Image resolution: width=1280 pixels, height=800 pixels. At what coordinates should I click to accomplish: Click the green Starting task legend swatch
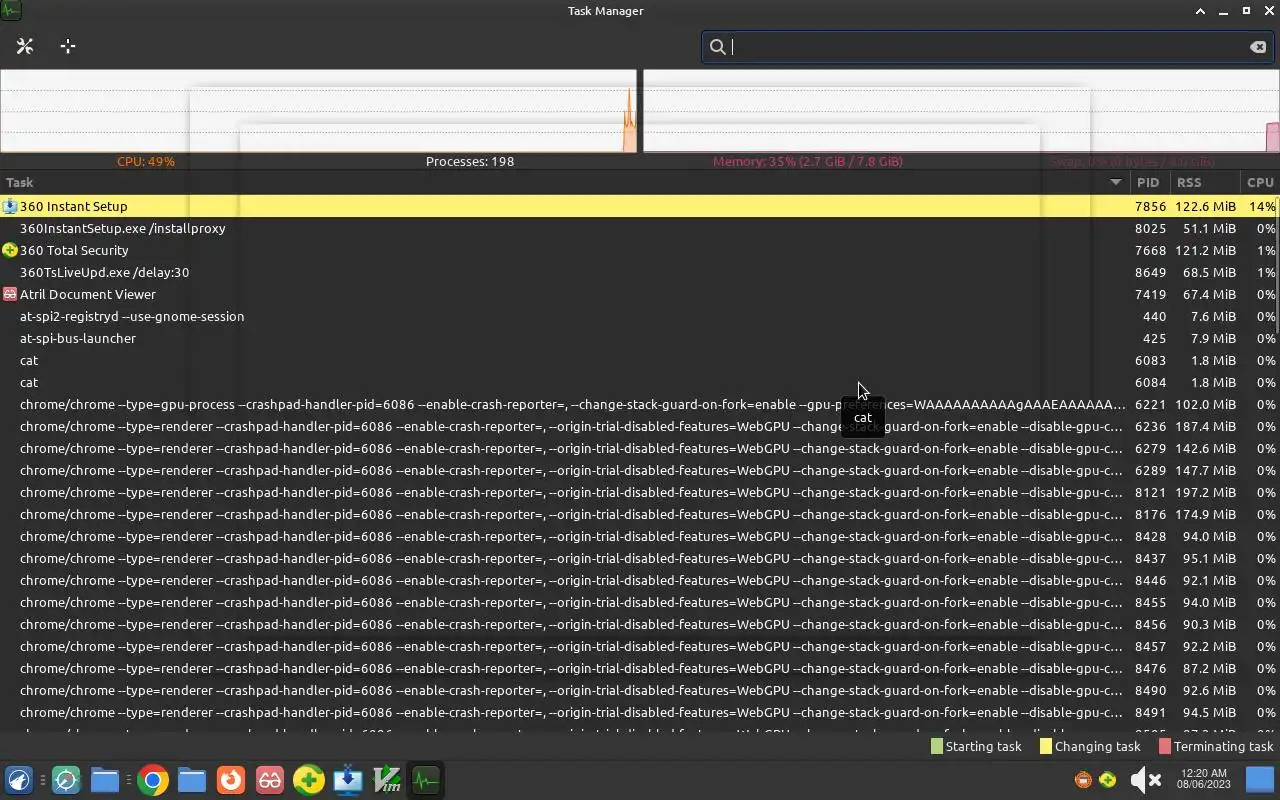pyautogui.click(x=937, y=746)
